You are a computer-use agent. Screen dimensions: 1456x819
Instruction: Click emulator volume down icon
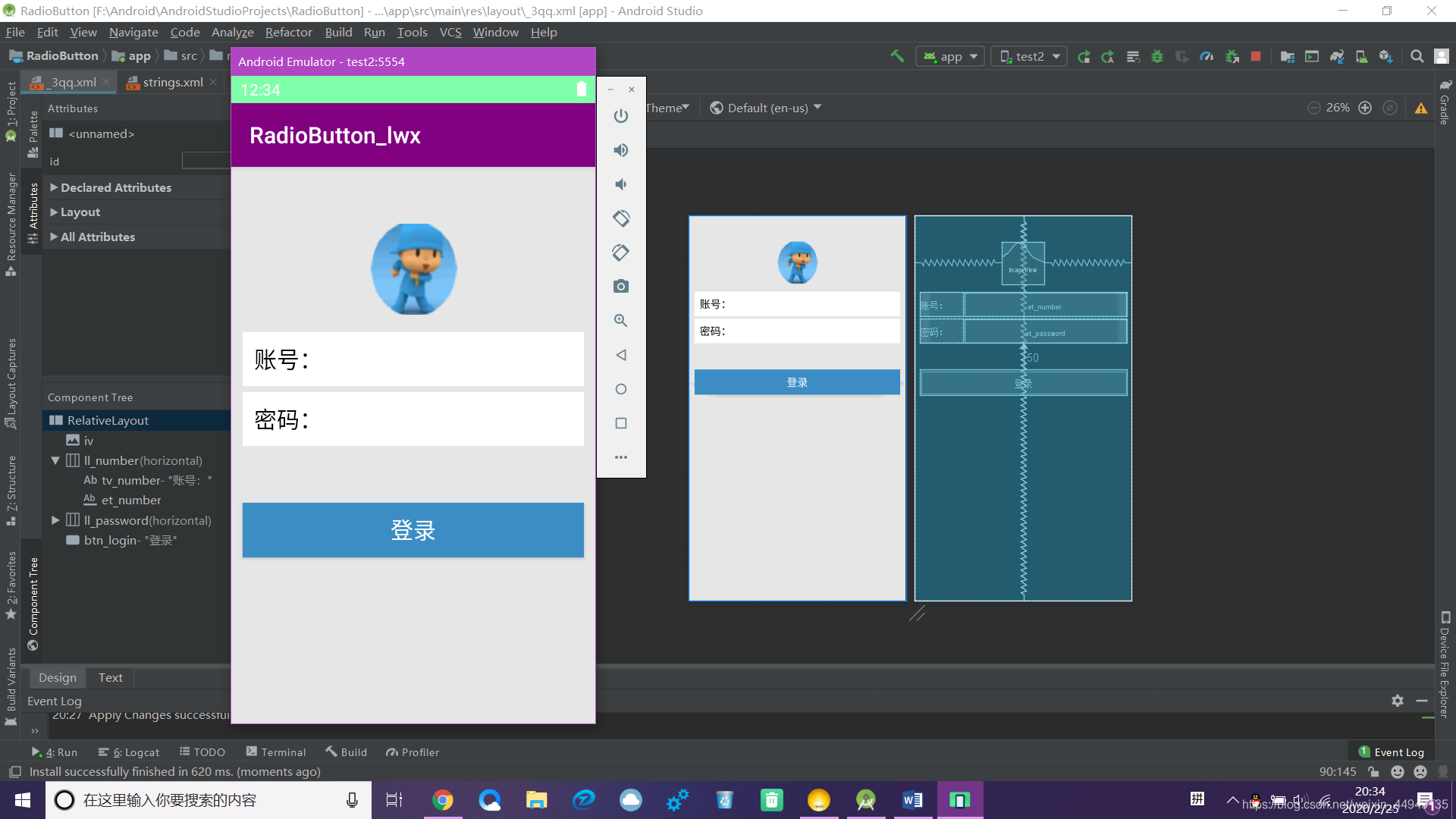[x=621, y=184]
